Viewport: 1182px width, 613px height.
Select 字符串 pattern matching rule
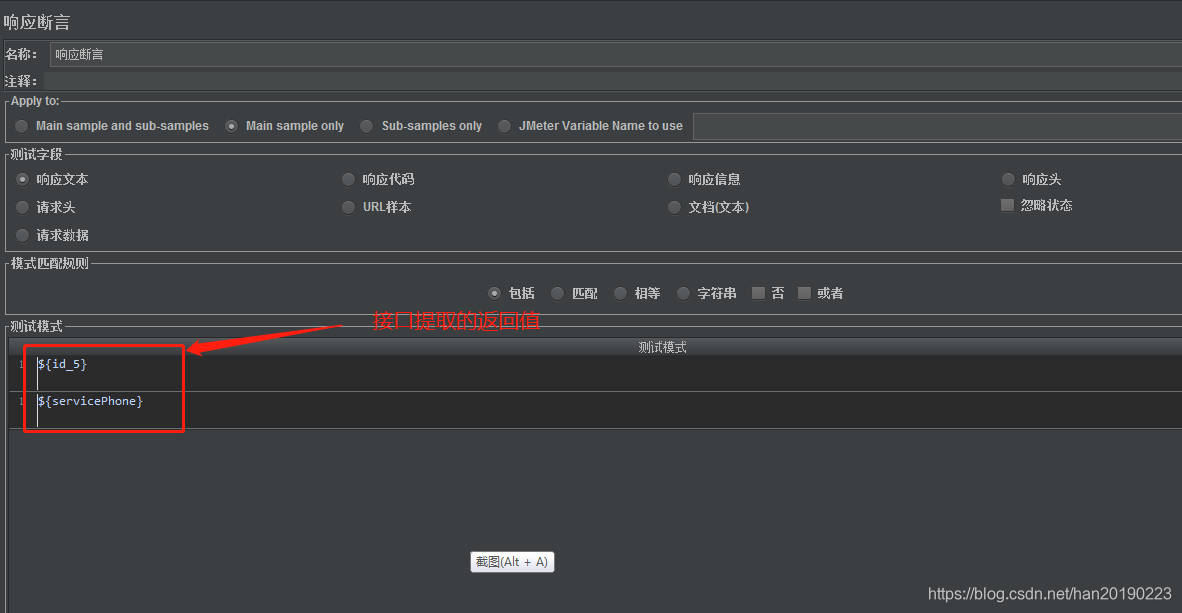[x=683, y=293]
